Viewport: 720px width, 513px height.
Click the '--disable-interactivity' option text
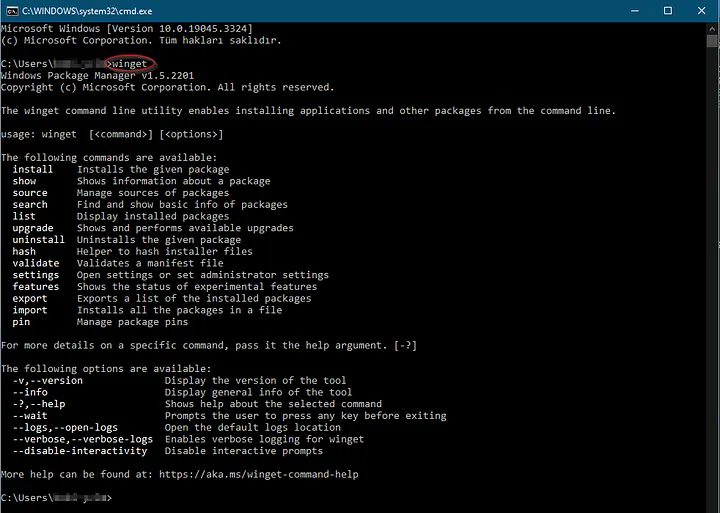pos(80,451)
